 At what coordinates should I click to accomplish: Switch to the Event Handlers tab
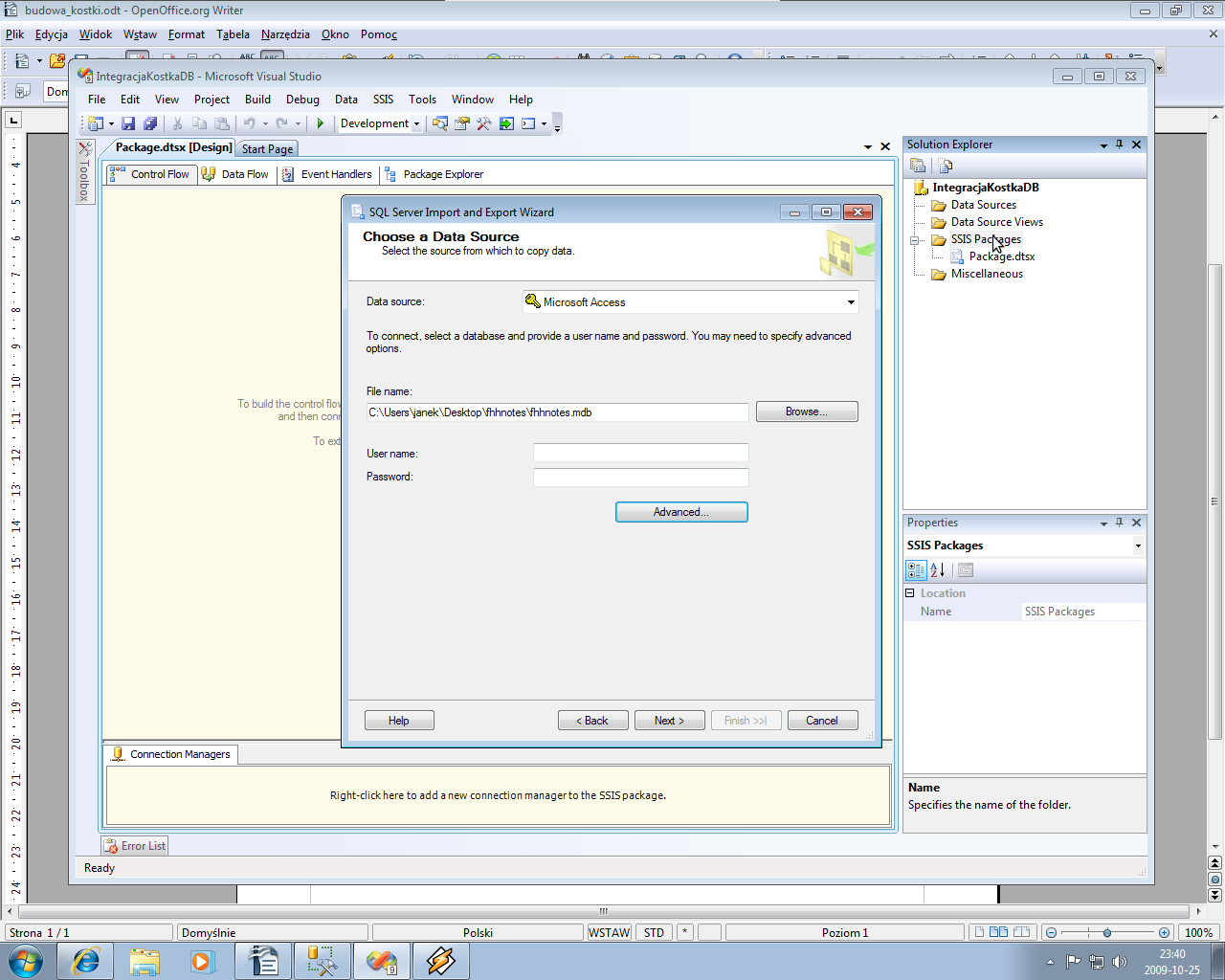(327, 174)
